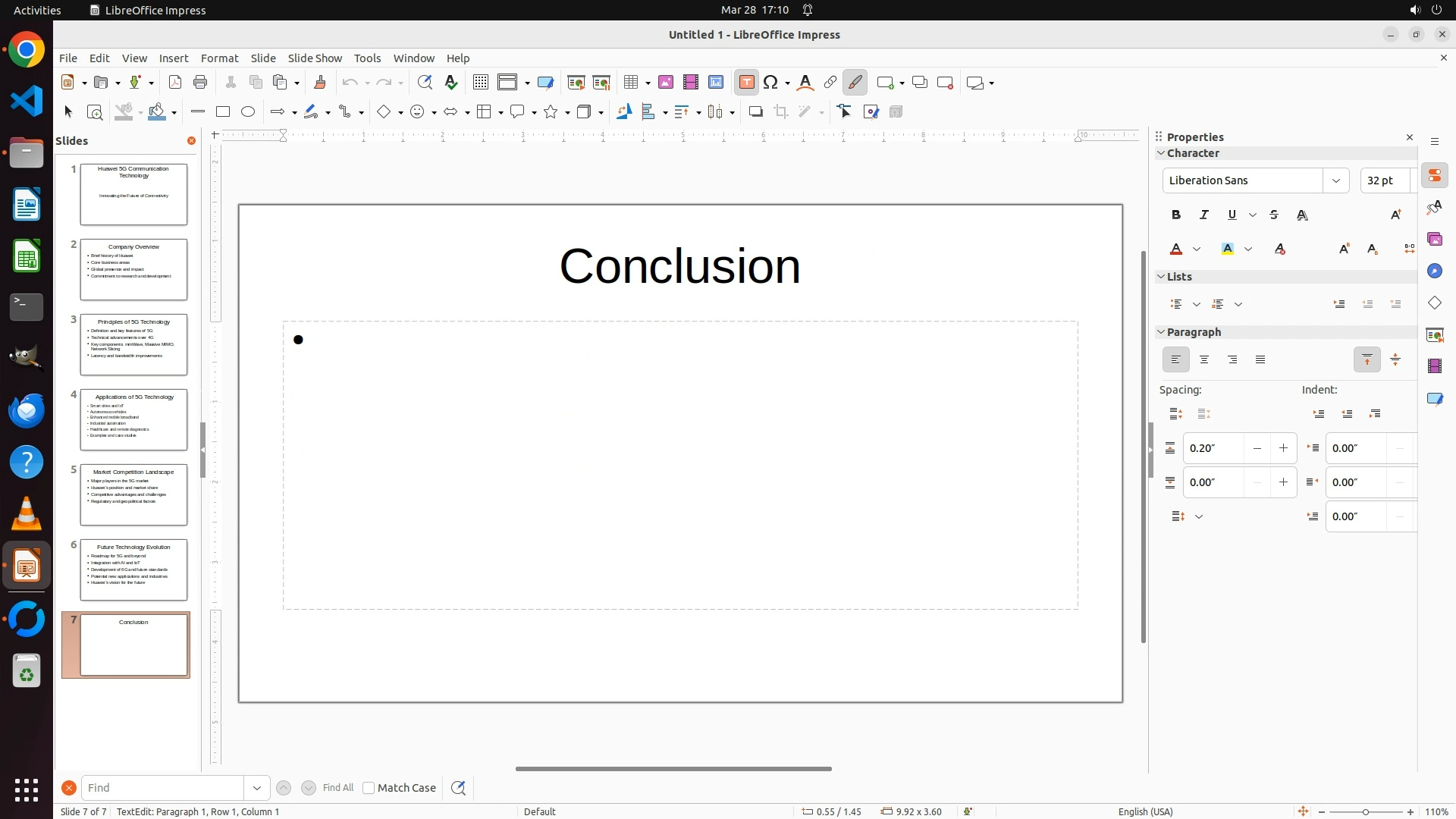The image size is (1456, 819).
Task: Select the Ellipse drawing tool
Action: click(248, 112)
